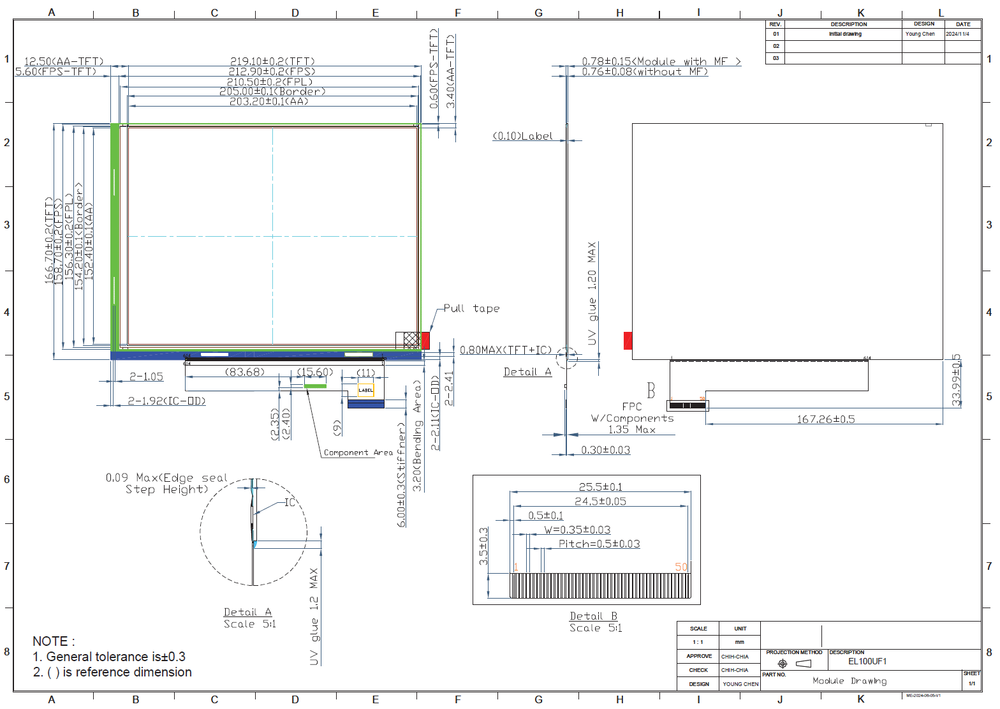
Task: Click the red pull tape marker on front view
Action: coord(425,340)
